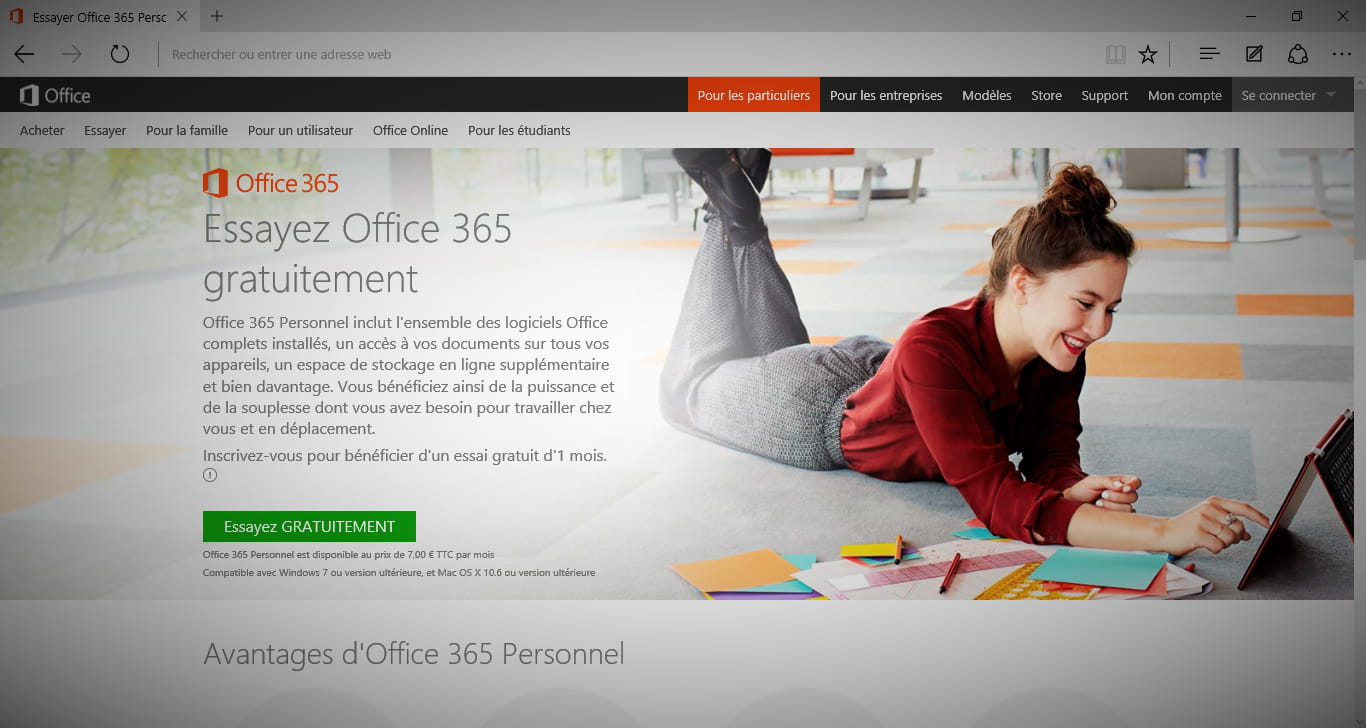
Task: Click the Compatible avec Windows 7 text line
Action: click(x=399, y=573)
